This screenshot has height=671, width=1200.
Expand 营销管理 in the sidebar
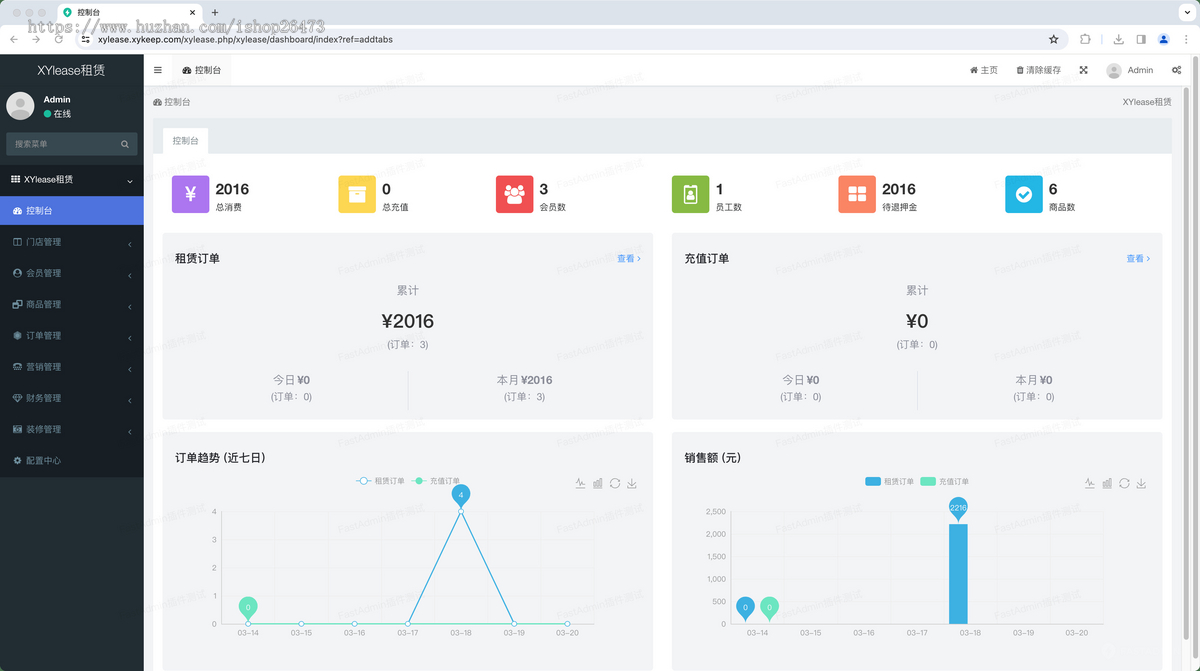72,367
